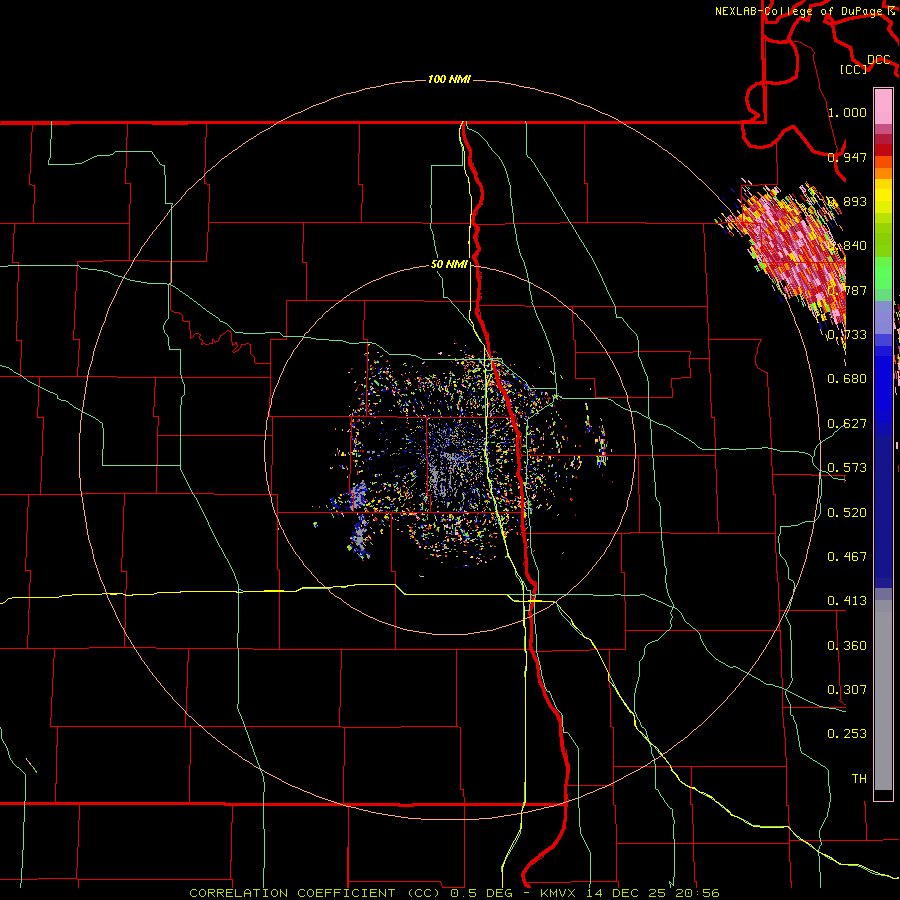Click the 100 NMI range ring label

449,79
